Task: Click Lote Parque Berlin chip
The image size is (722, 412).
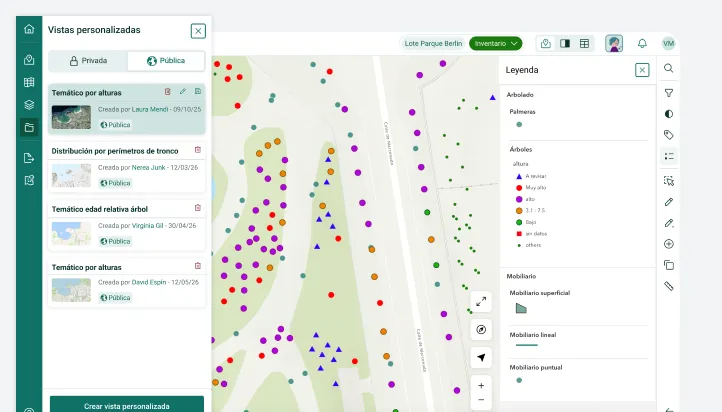Action: 433,44
